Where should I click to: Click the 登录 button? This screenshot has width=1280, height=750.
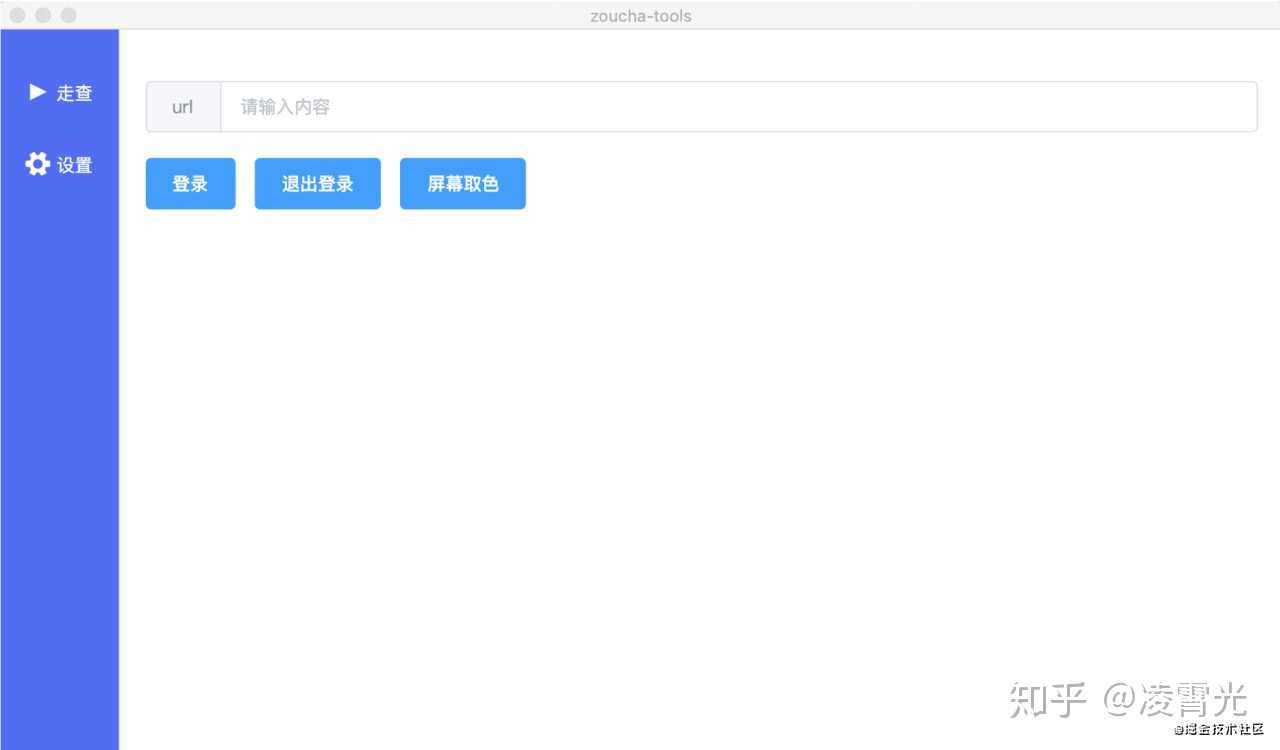click(190, 184)
